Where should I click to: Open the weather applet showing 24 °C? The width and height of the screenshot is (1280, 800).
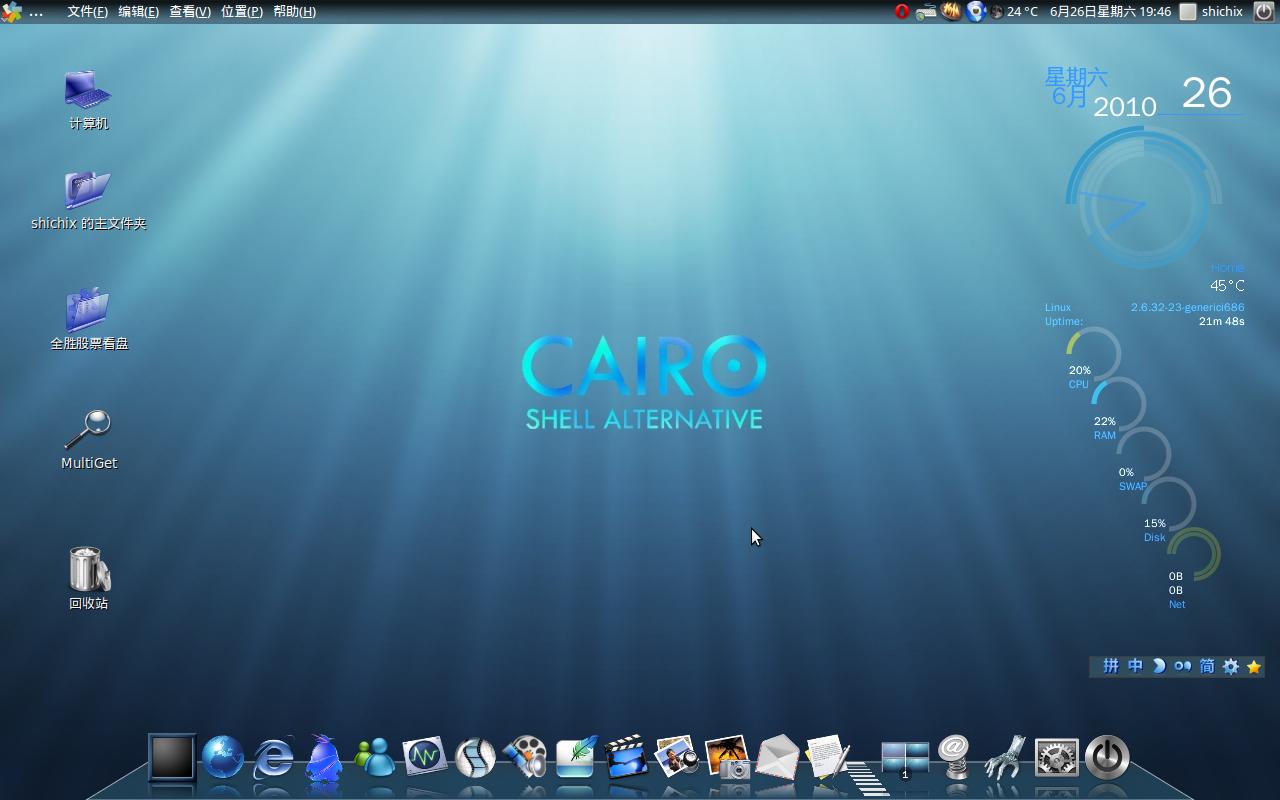(1014, 12)
